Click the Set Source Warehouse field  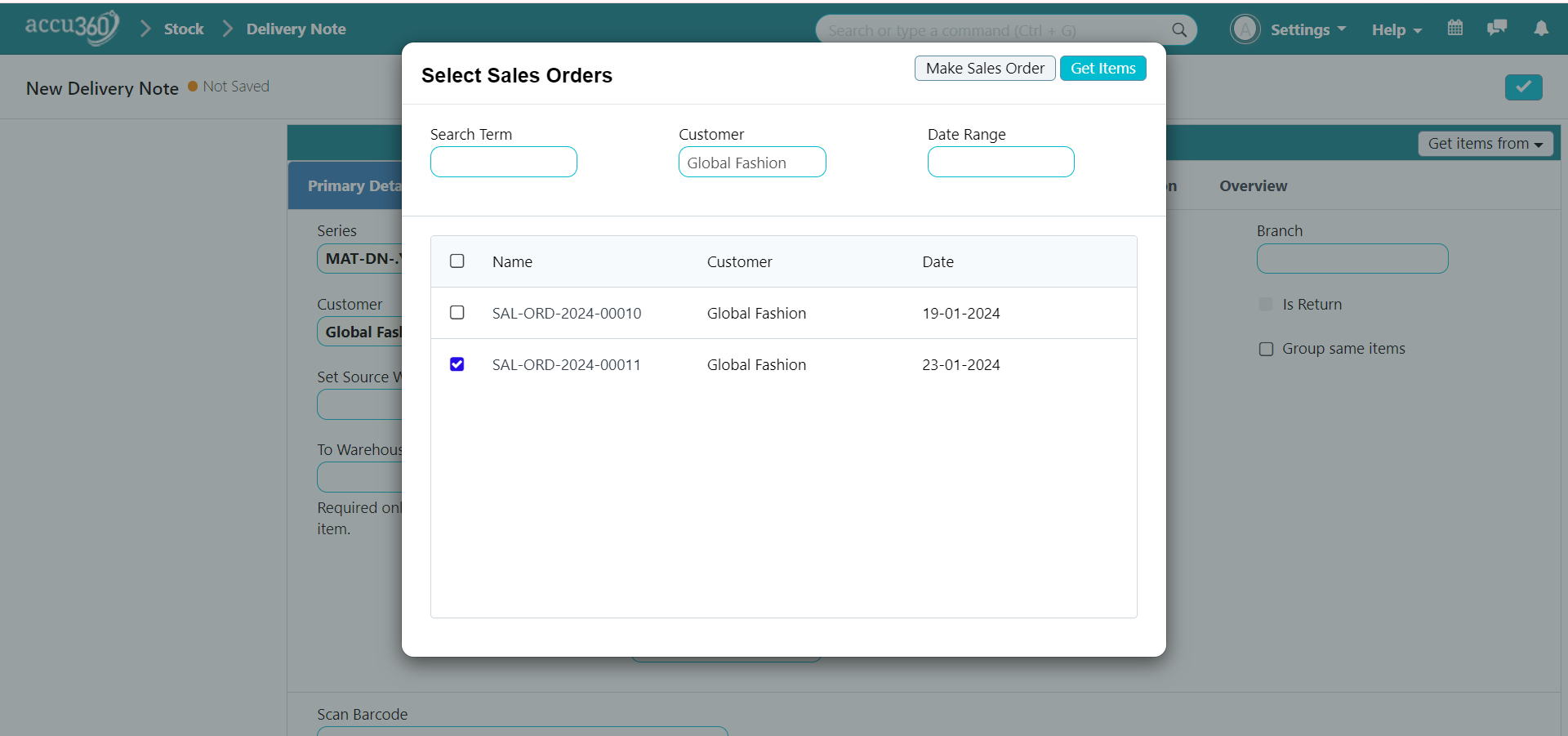point(359,404)
